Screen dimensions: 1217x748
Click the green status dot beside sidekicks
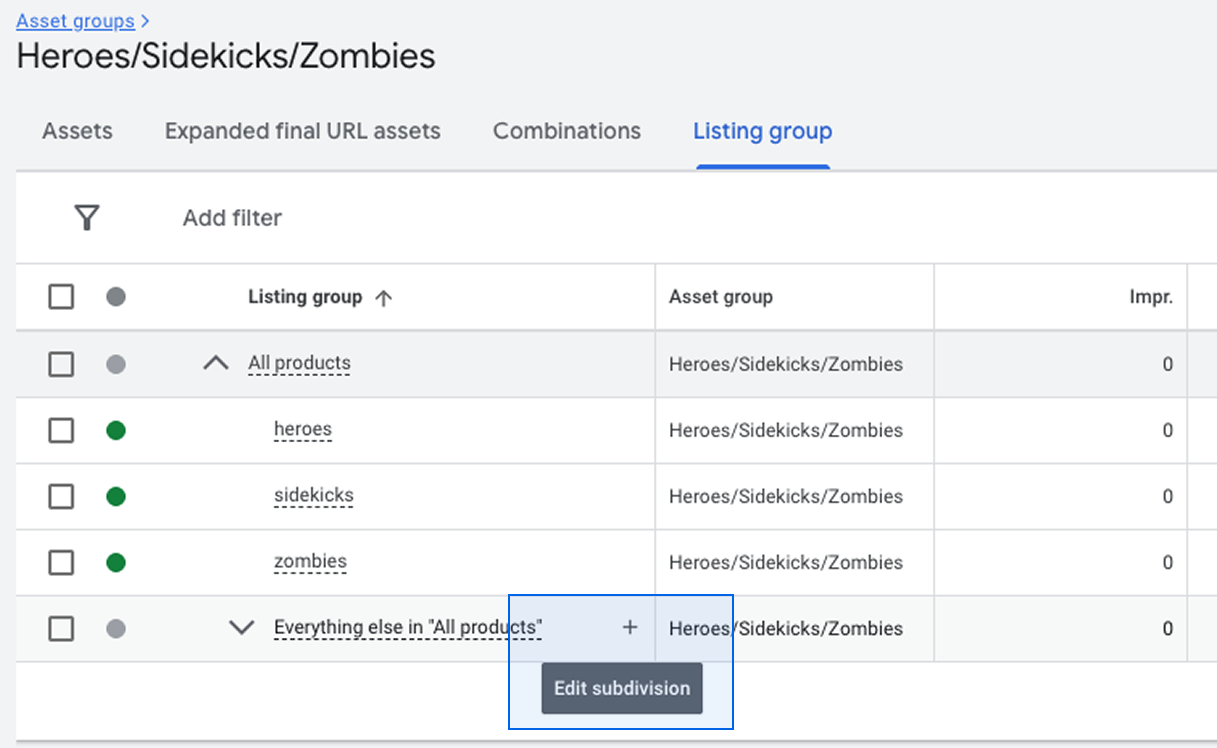point(116,496)
